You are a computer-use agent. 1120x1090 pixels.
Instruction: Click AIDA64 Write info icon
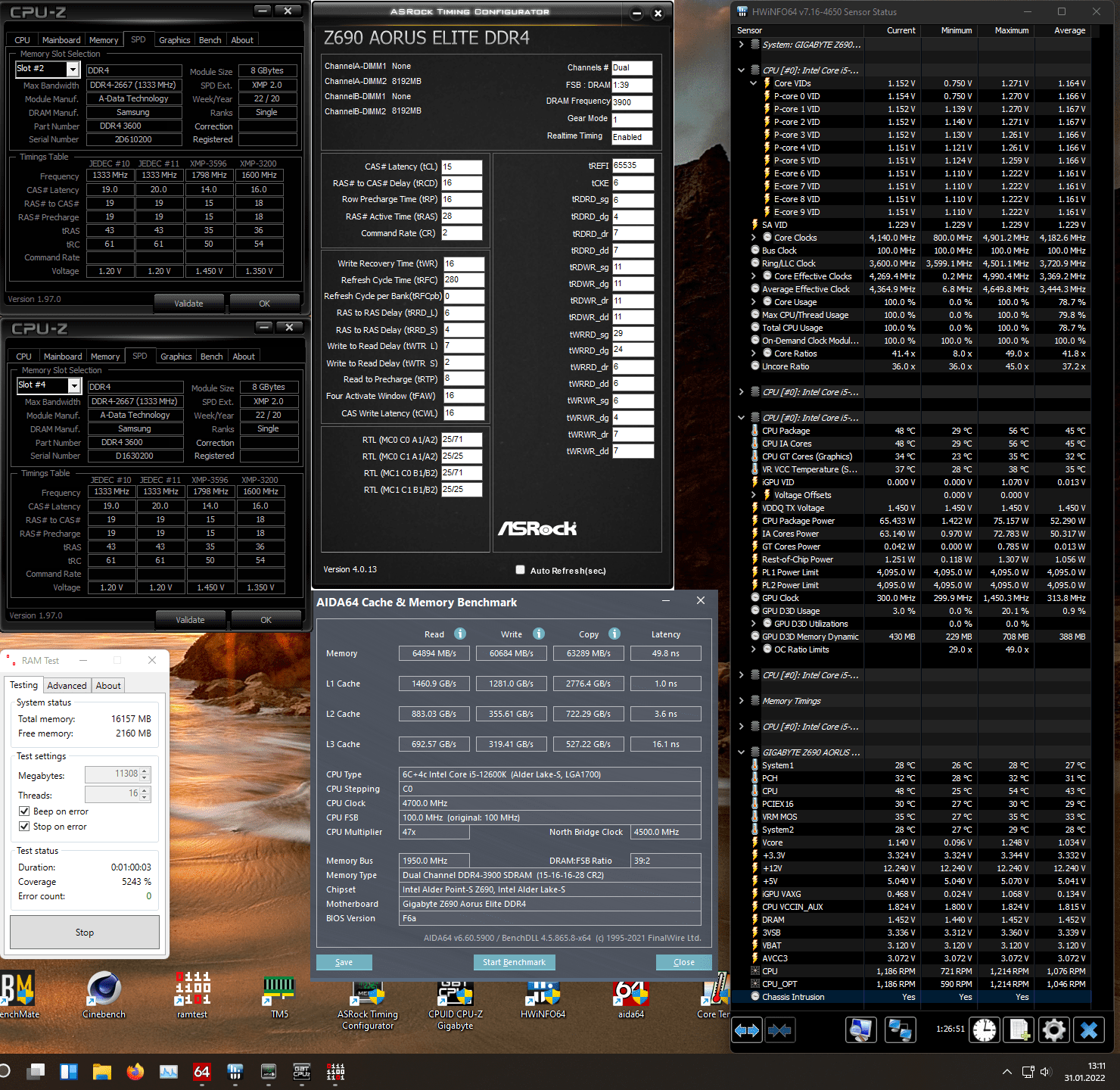pyautogui.click(x=539, y=634)
